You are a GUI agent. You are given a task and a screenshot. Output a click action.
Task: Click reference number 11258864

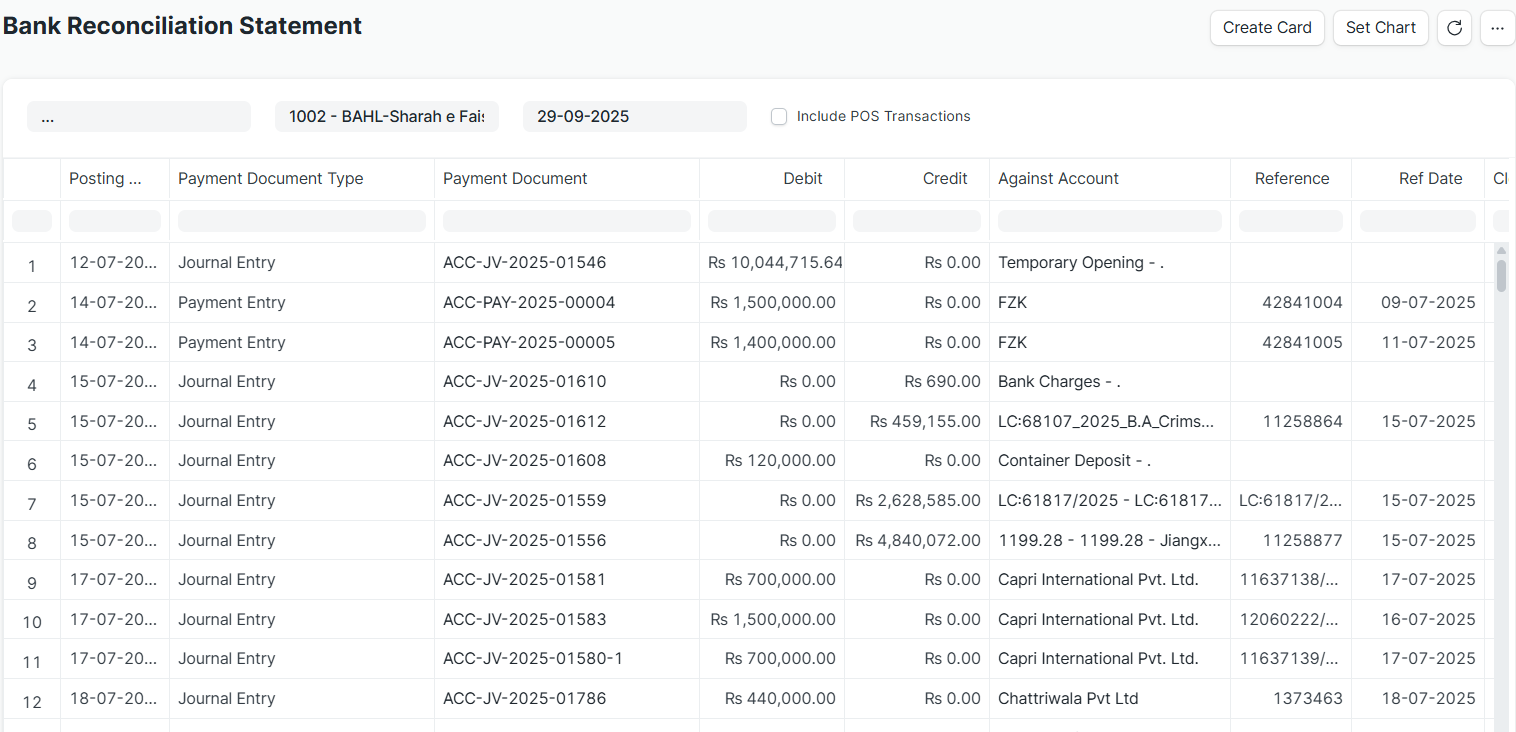click(1302, 422)
